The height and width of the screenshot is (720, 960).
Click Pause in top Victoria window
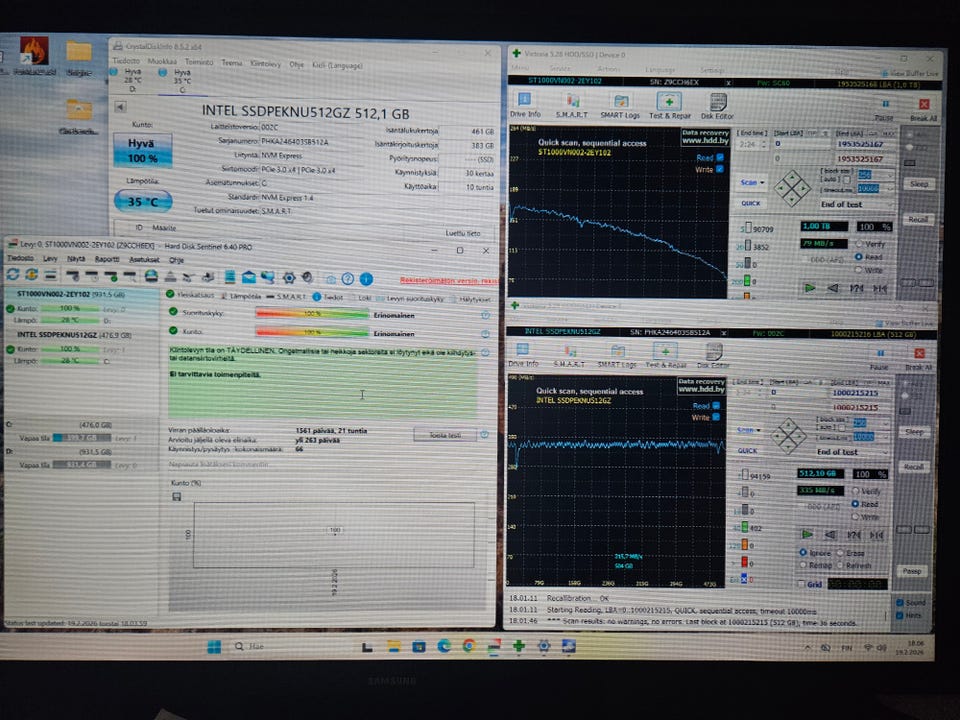(885, 109)
